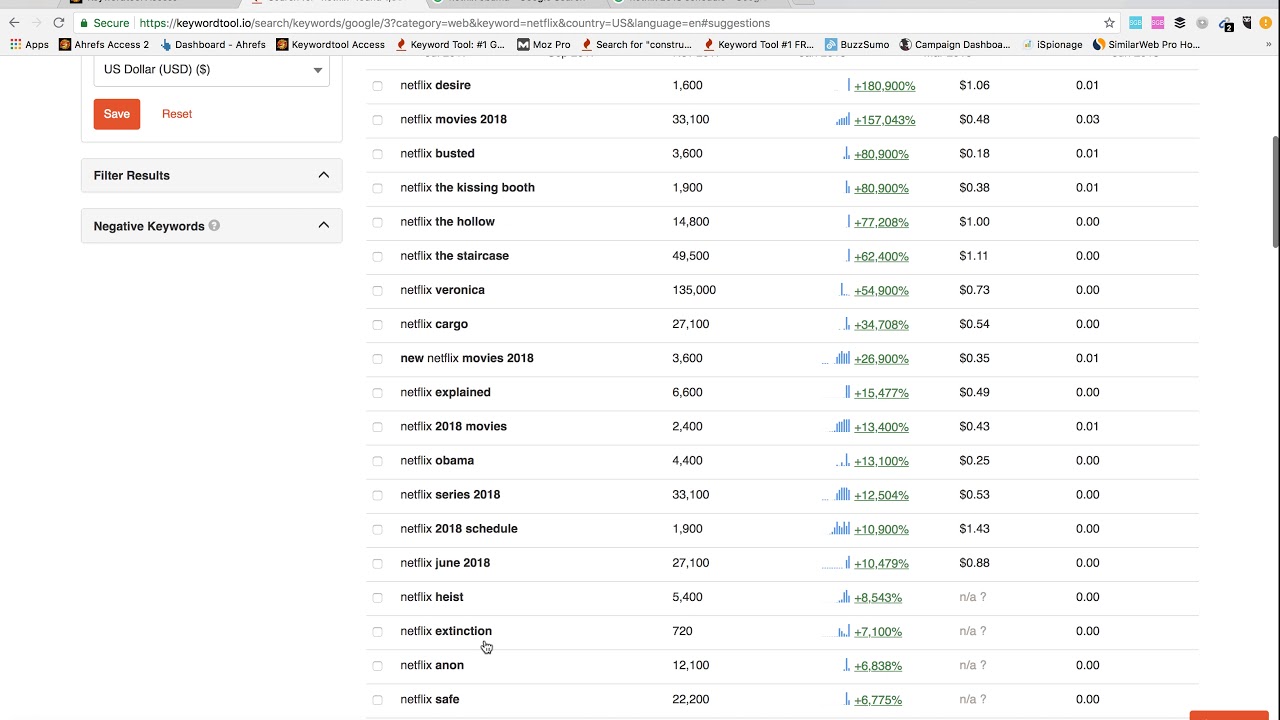The width and height of the screenshot is (1280, 720).
Task: Click the address bar URL field
Action: tap(600, 23)
